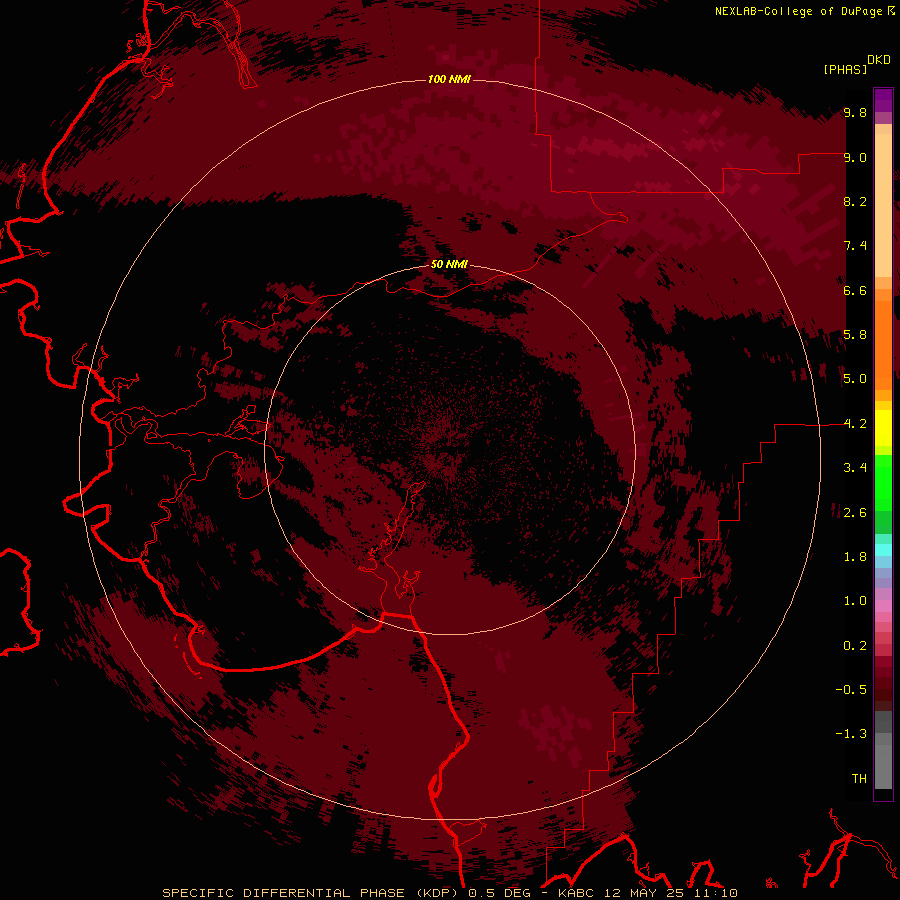
Task: Click the 1.0 legend value
Action: 855,601
